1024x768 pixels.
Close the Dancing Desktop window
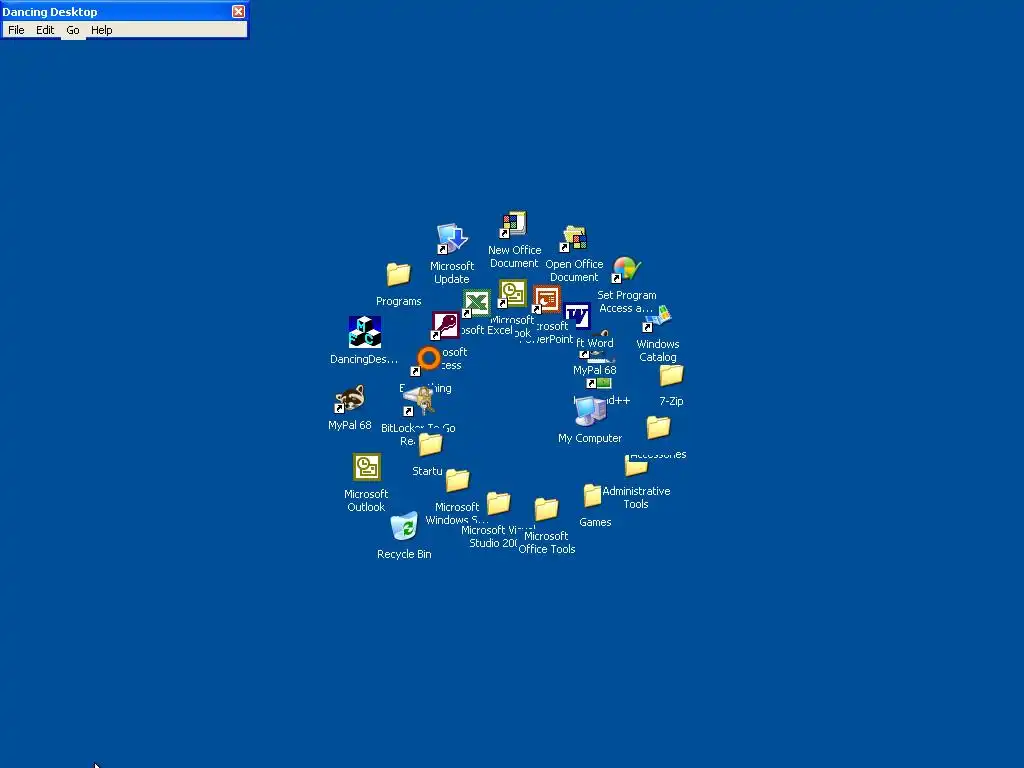(x=238, y=11)
